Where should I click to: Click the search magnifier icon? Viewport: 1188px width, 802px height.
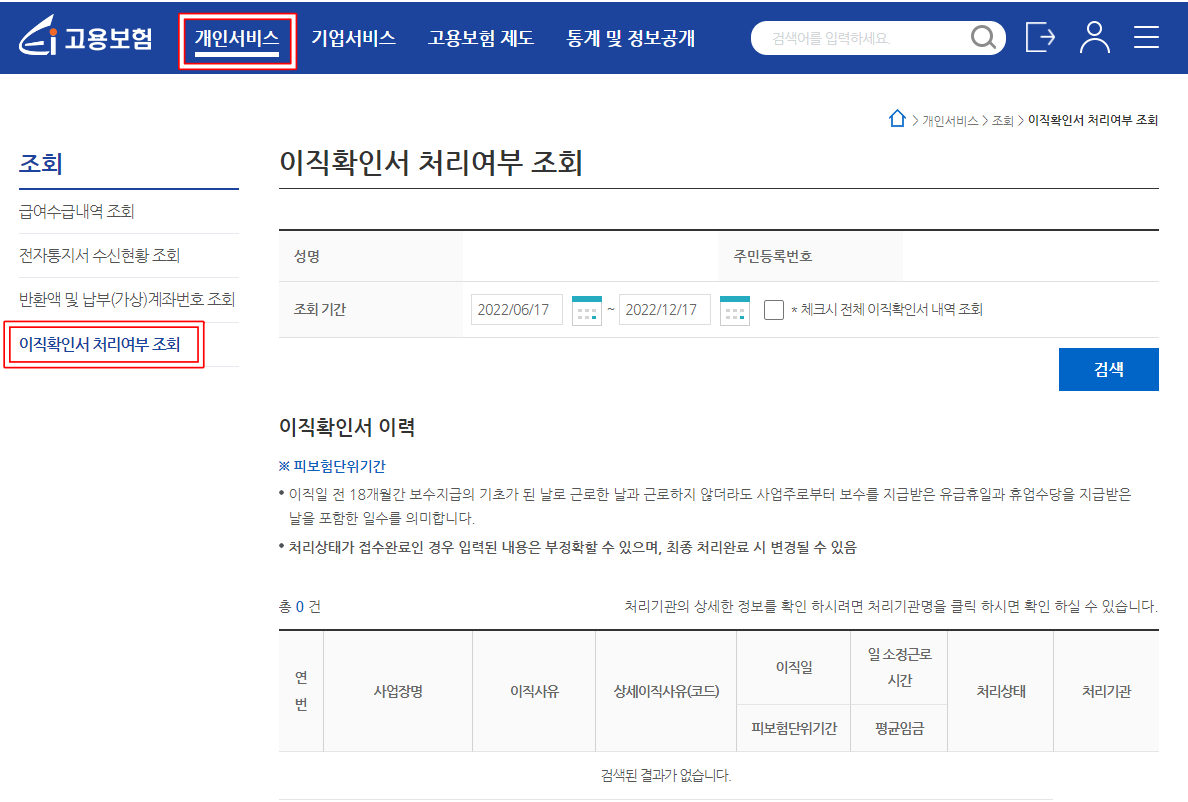[x=982, y=37]
